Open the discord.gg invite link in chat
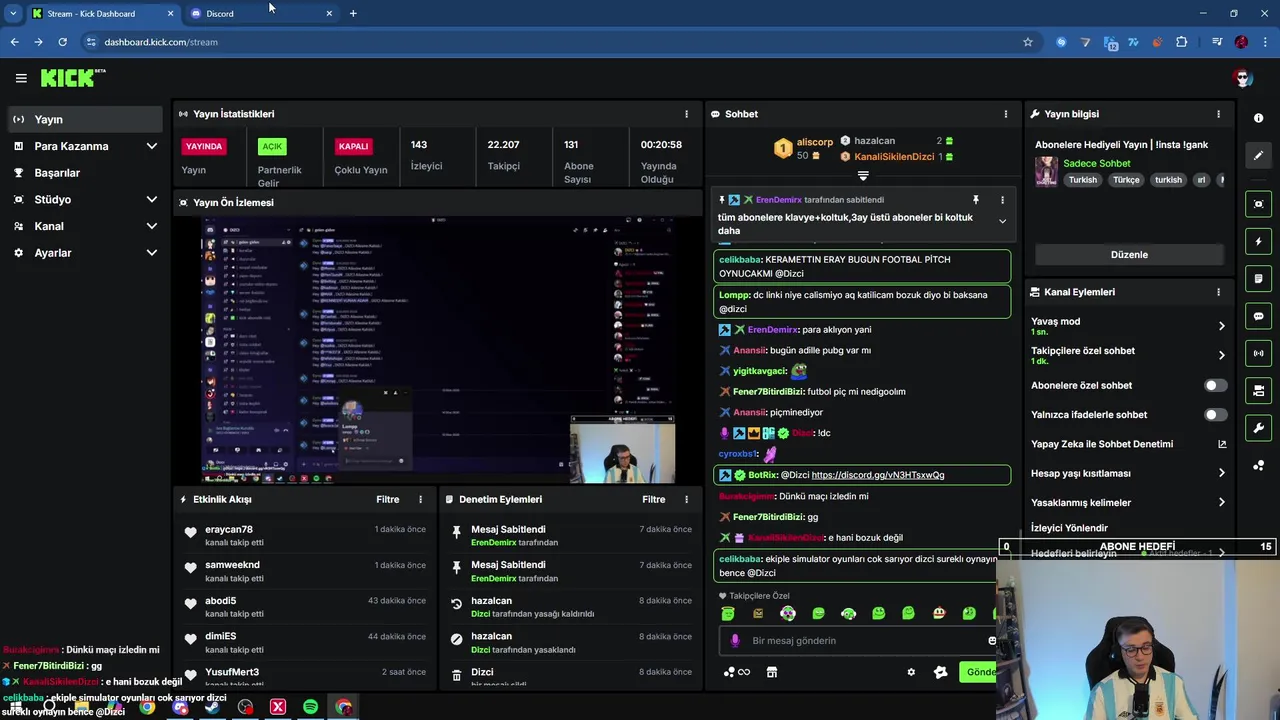The image size is (1280, 720). [x=878, y=475]
